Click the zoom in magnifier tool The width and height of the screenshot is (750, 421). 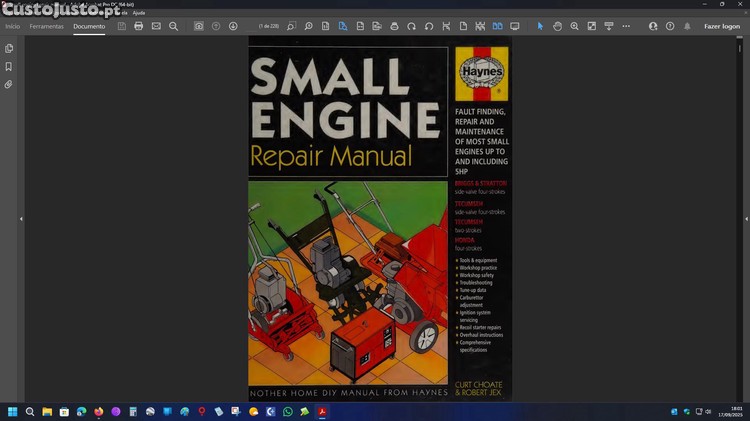coord(574,26)
